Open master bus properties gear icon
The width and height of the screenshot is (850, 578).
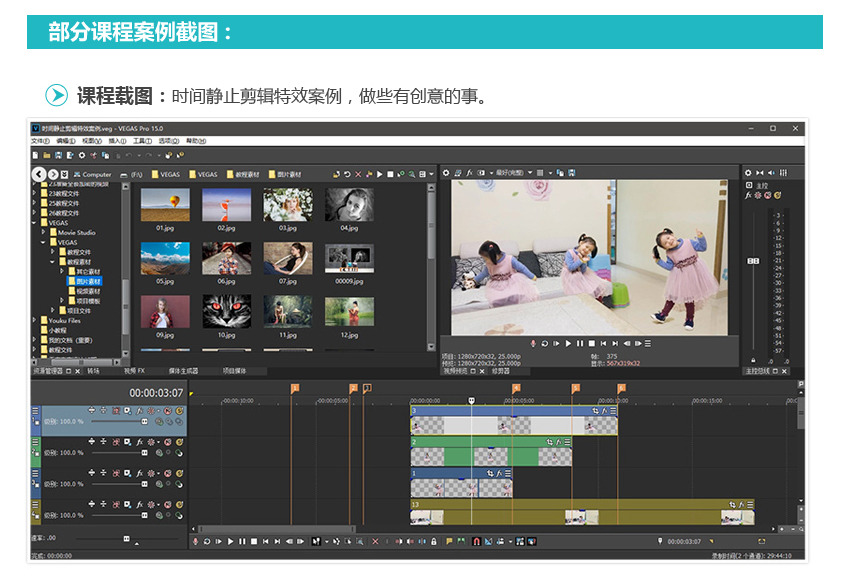(748, 172)
